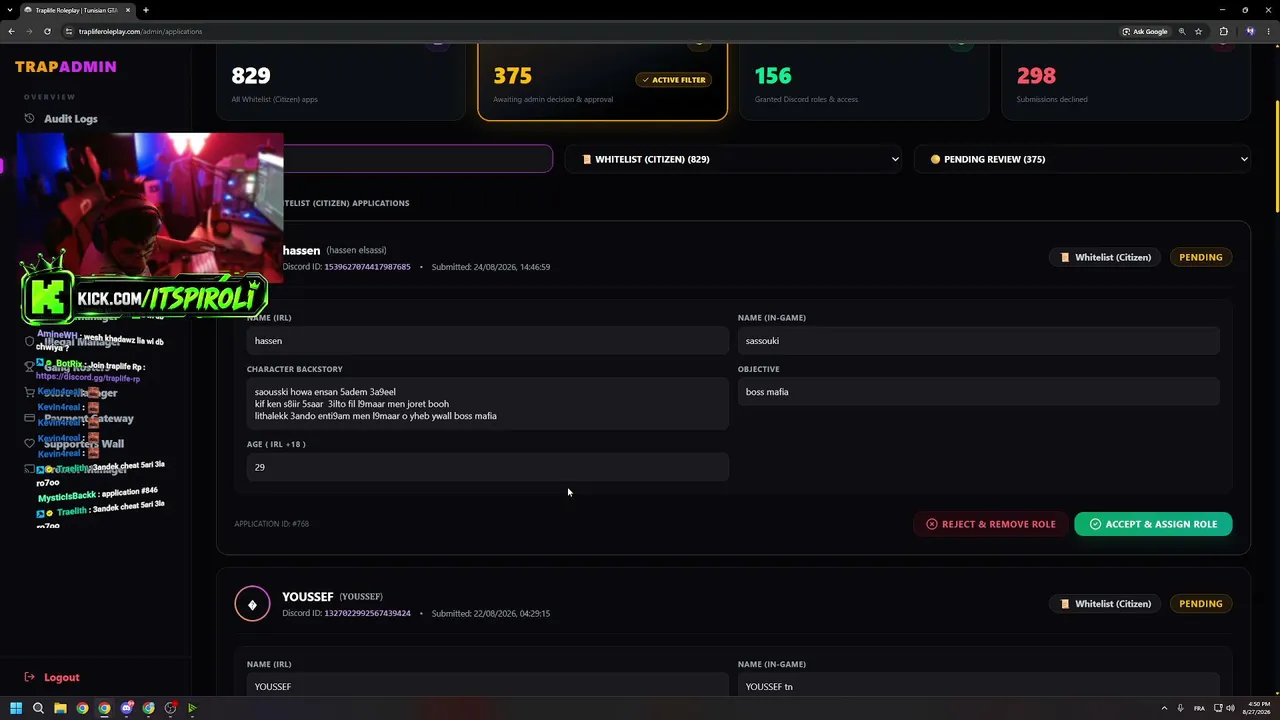Click the FRA language indicator

(1199, 708)
